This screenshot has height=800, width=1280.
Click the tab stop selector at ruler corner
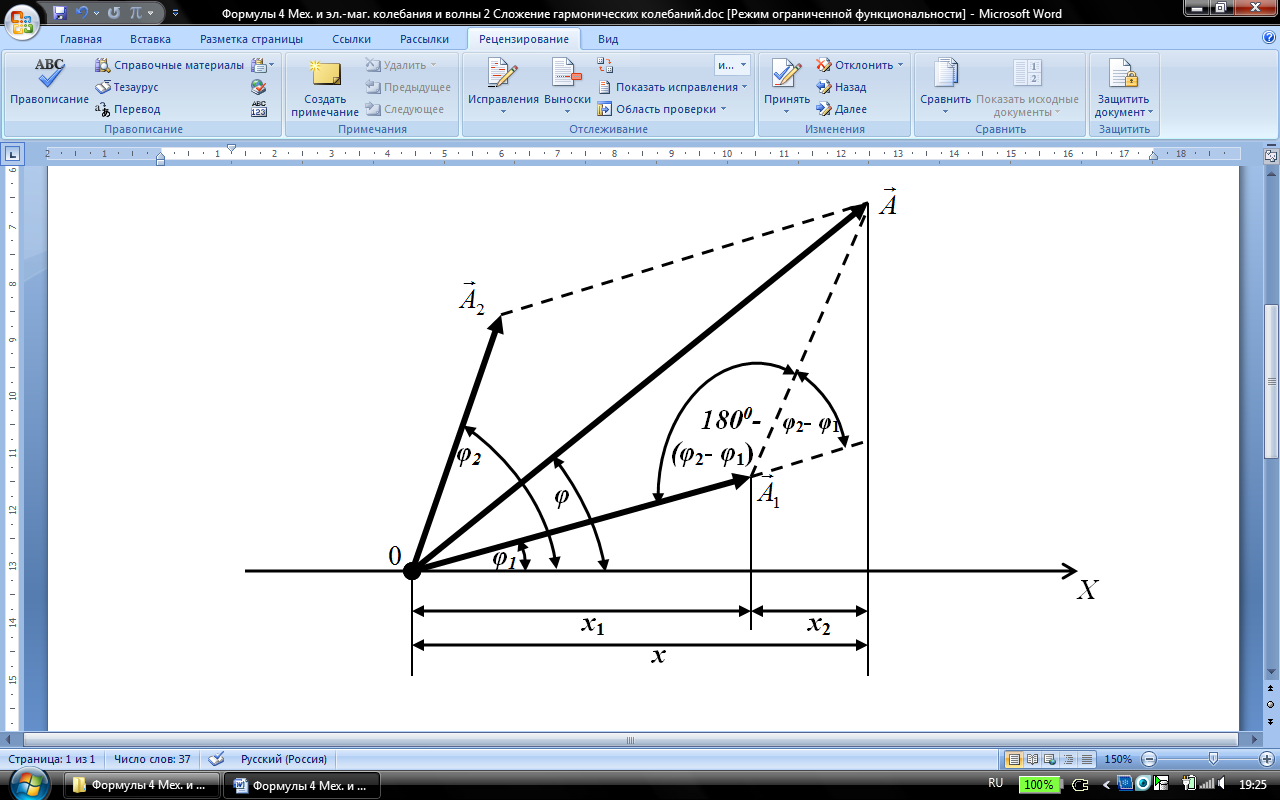point(12,155)
